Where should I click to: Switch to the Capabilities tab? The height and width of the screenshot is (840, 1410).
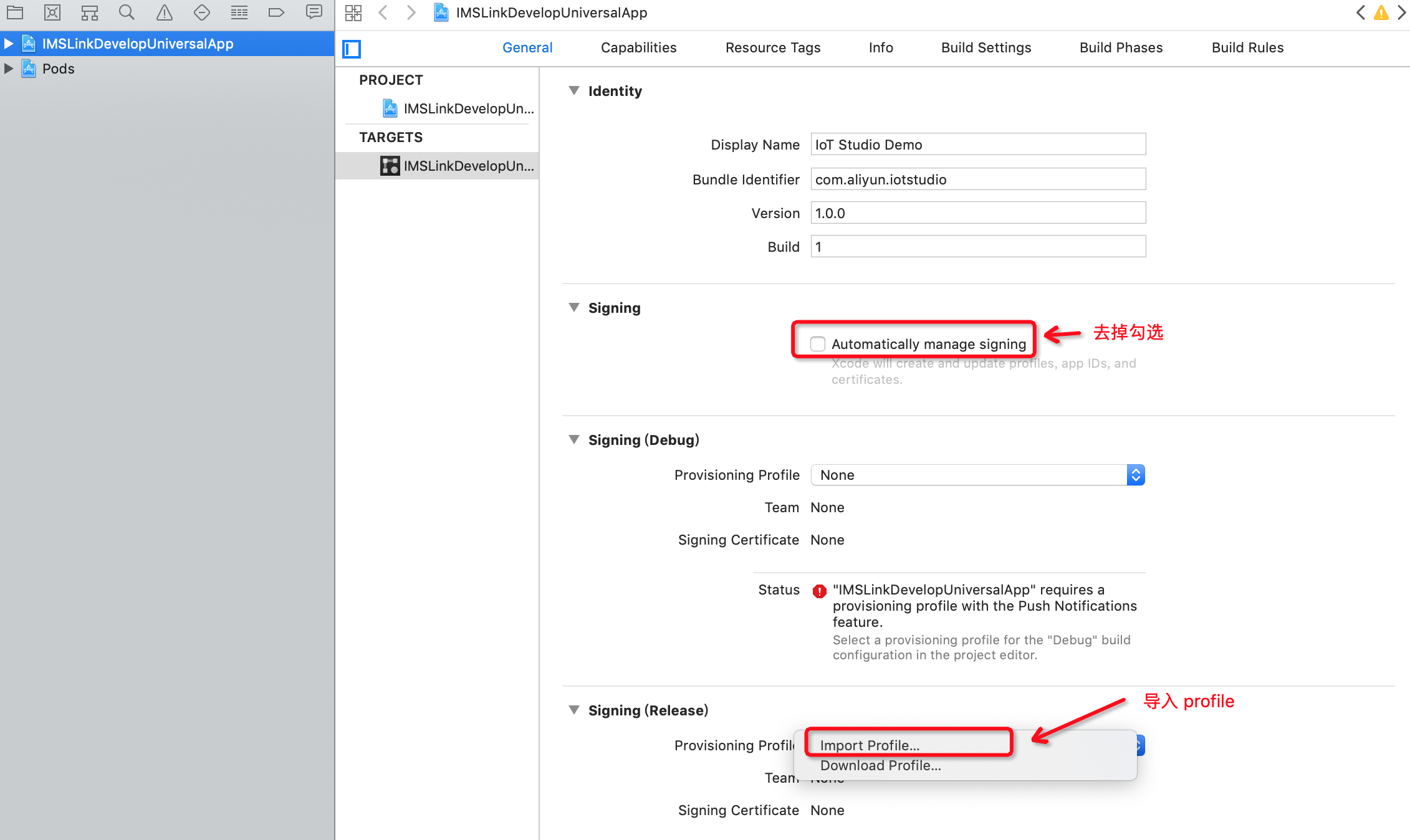(638, 48)
